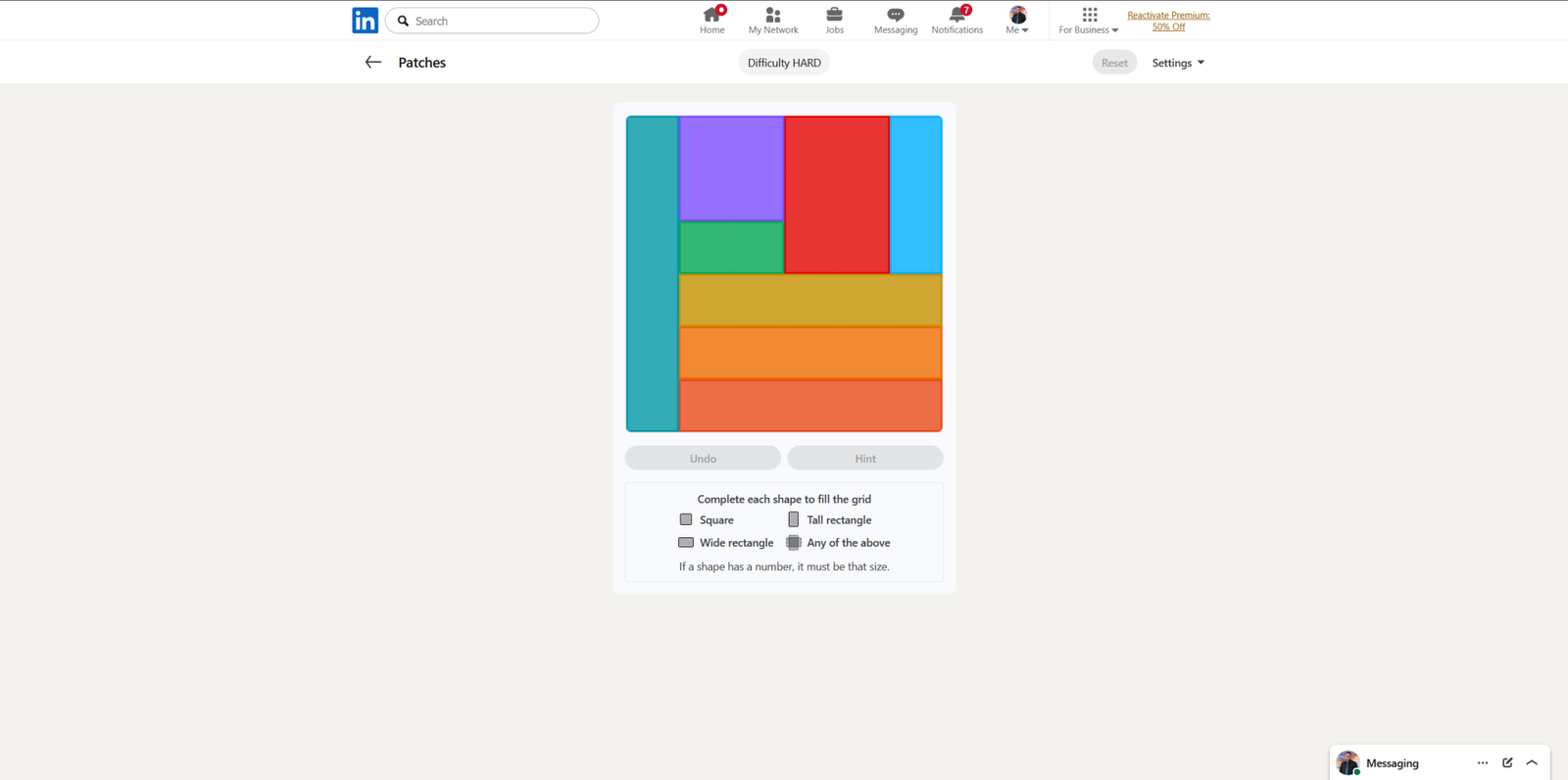Click in the Search input field

click(x=502, y=21)
